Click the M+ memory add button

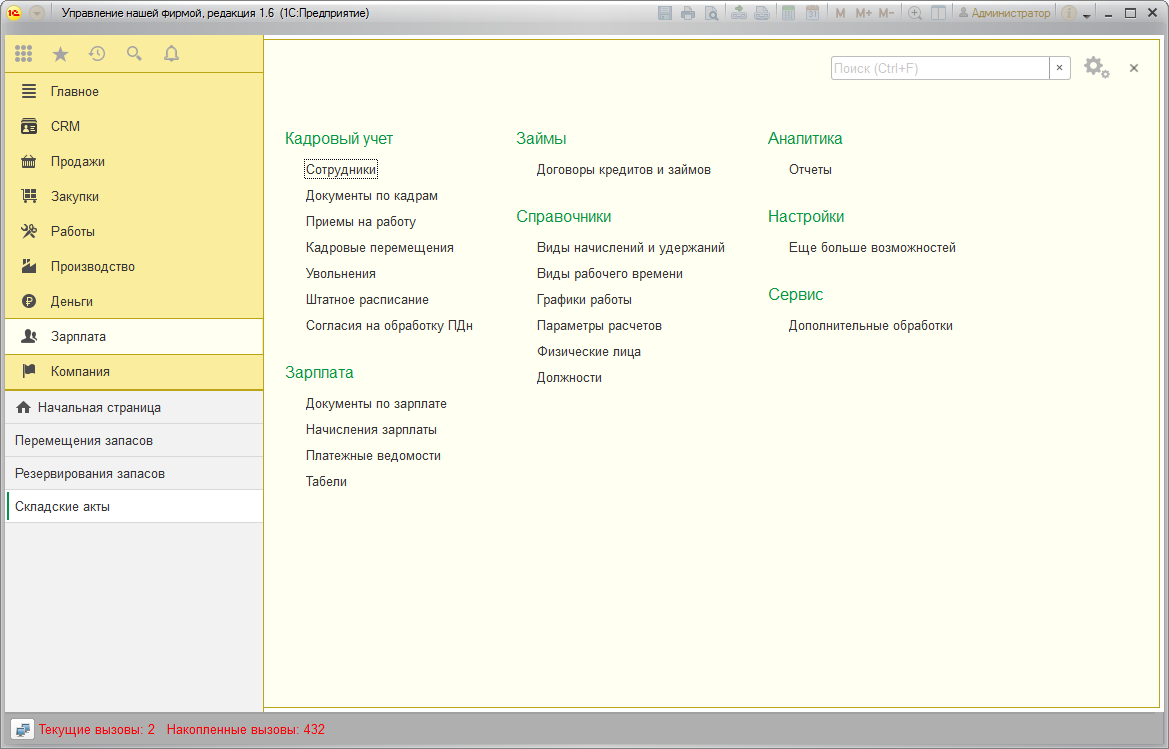pos(863,13)
